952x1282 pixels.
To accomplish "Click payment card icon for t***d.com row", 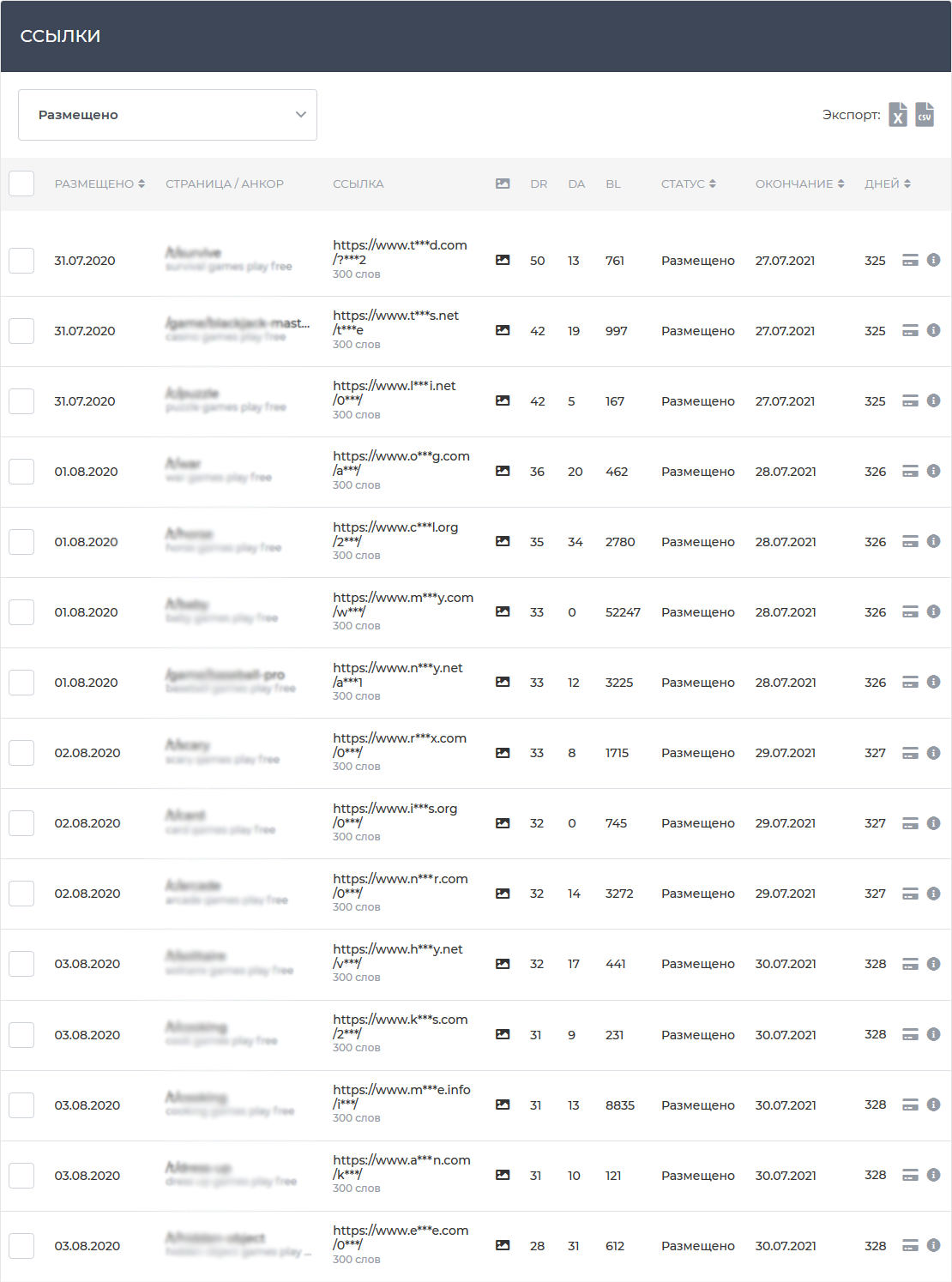I will click(910, 261).
